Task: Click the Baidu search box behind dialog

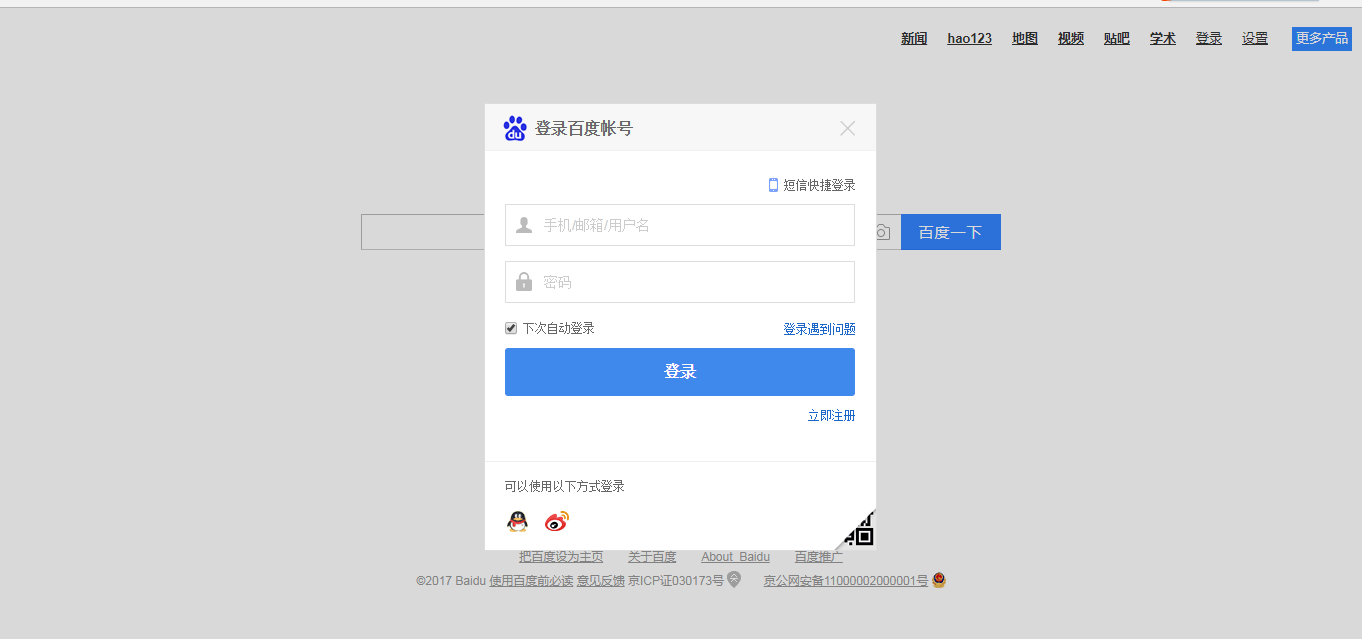Action: (x=423, y=232)
